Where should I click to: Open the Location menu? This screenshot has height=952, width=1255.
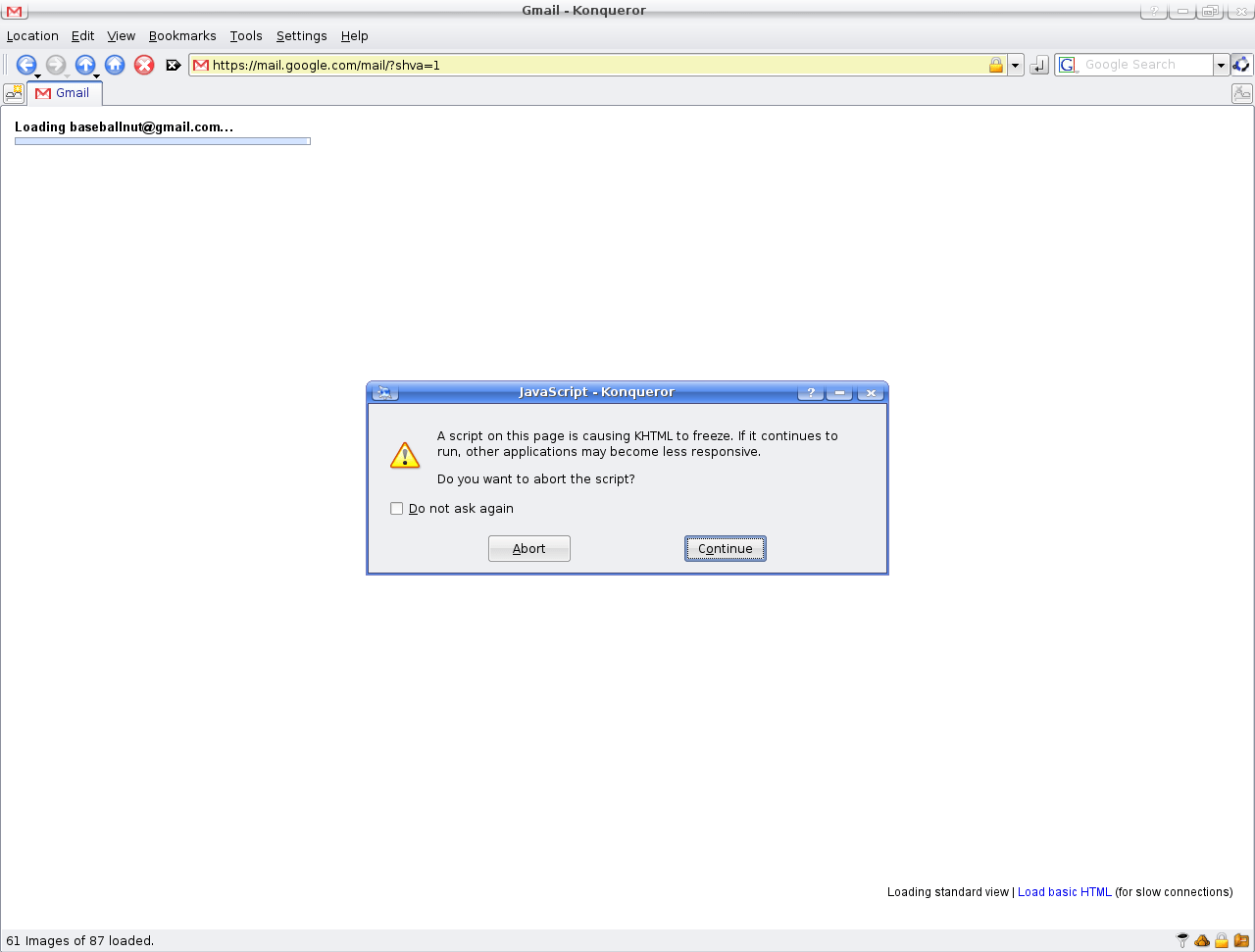(32, 36)
